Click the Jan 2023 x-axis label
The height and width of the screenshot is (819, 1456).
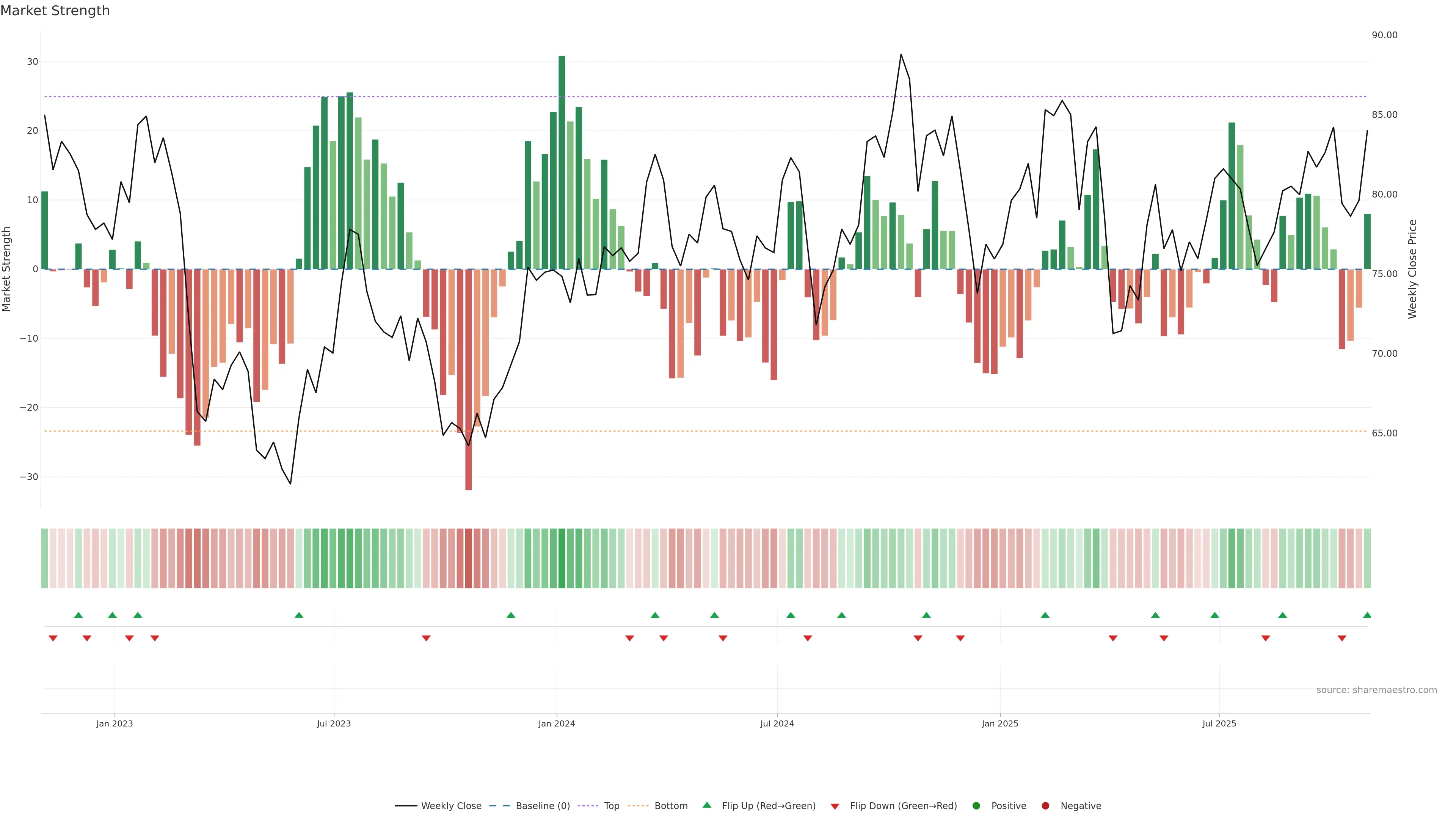[114, 723]
